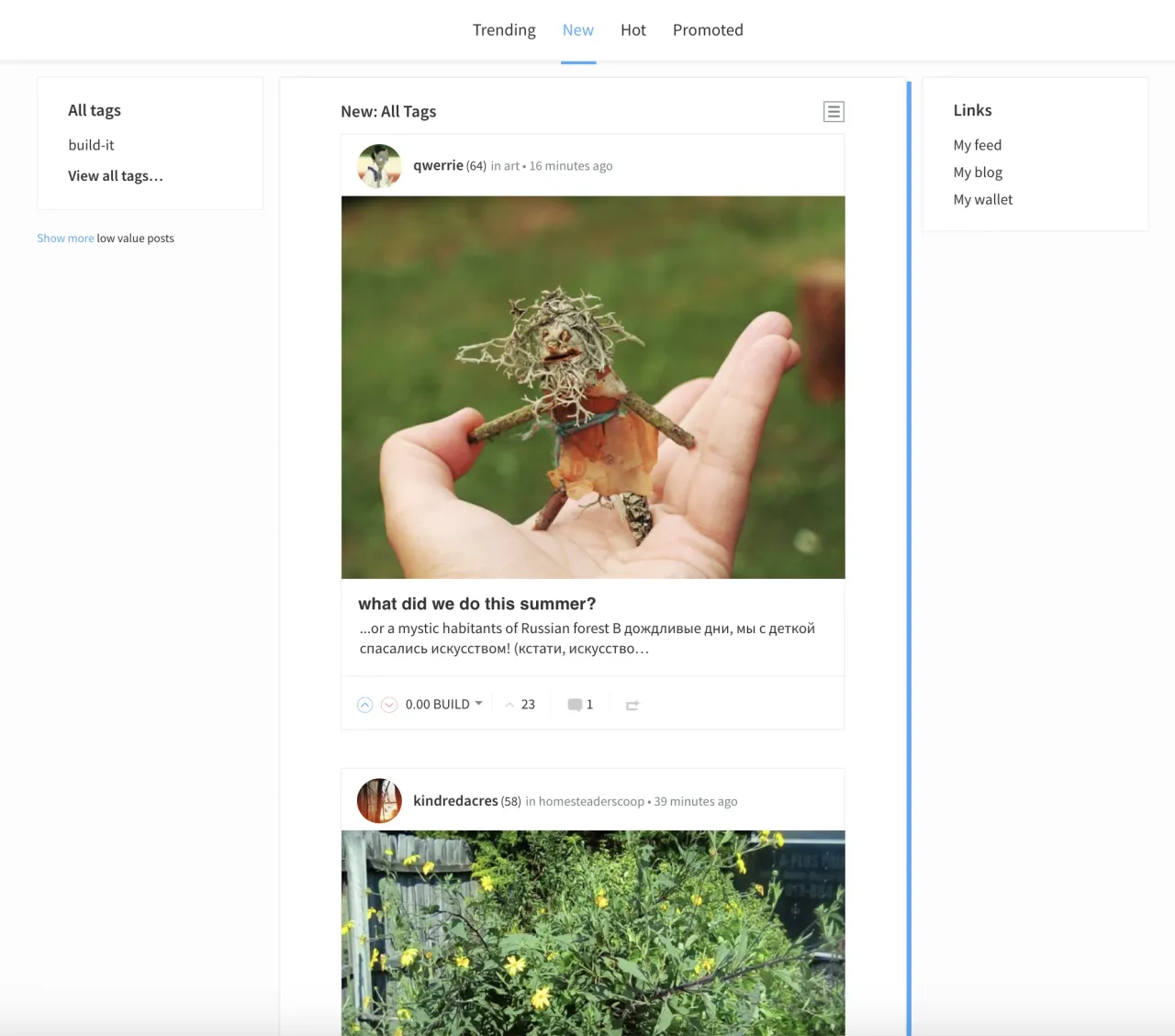This screenshot has height=1036, width=1175.
Task: Go to My blog
Action: (x=978, y=173)
